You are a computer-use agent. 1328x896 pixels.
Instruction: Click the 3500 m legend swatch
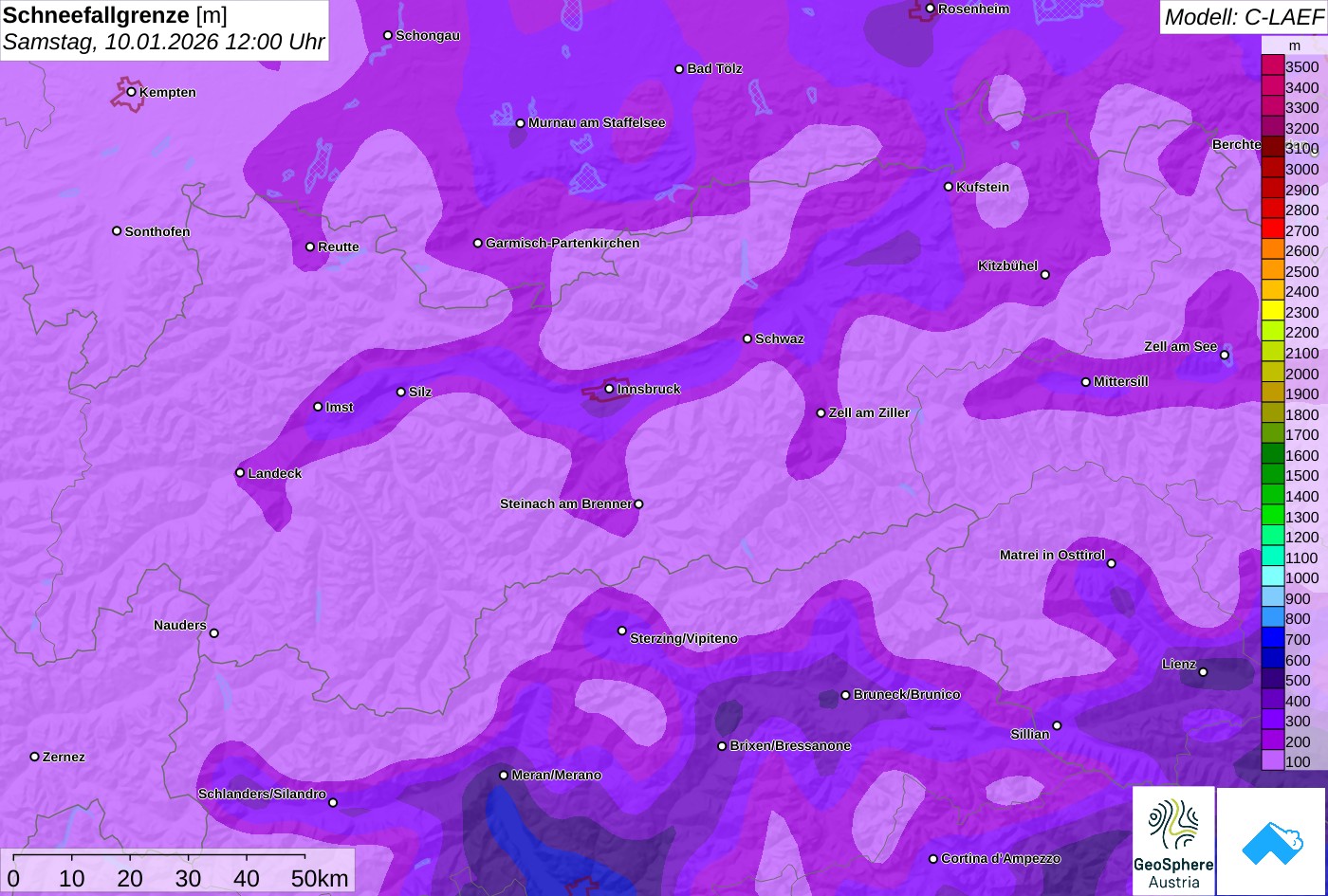coord(1272,66)
